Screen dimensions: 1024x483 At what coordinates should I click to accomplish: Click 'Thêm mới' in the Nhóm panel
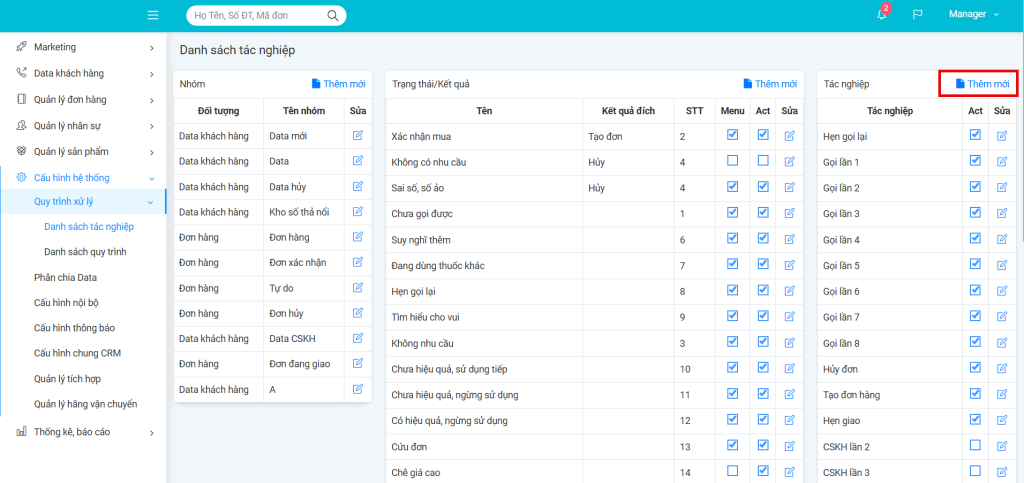click(x=338, y=84)
